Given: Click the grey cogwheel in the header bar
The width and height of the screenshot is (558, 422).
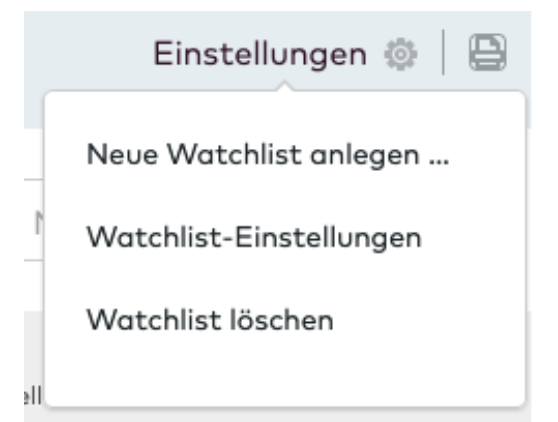Looking at the screenshot, I should 400,54.
